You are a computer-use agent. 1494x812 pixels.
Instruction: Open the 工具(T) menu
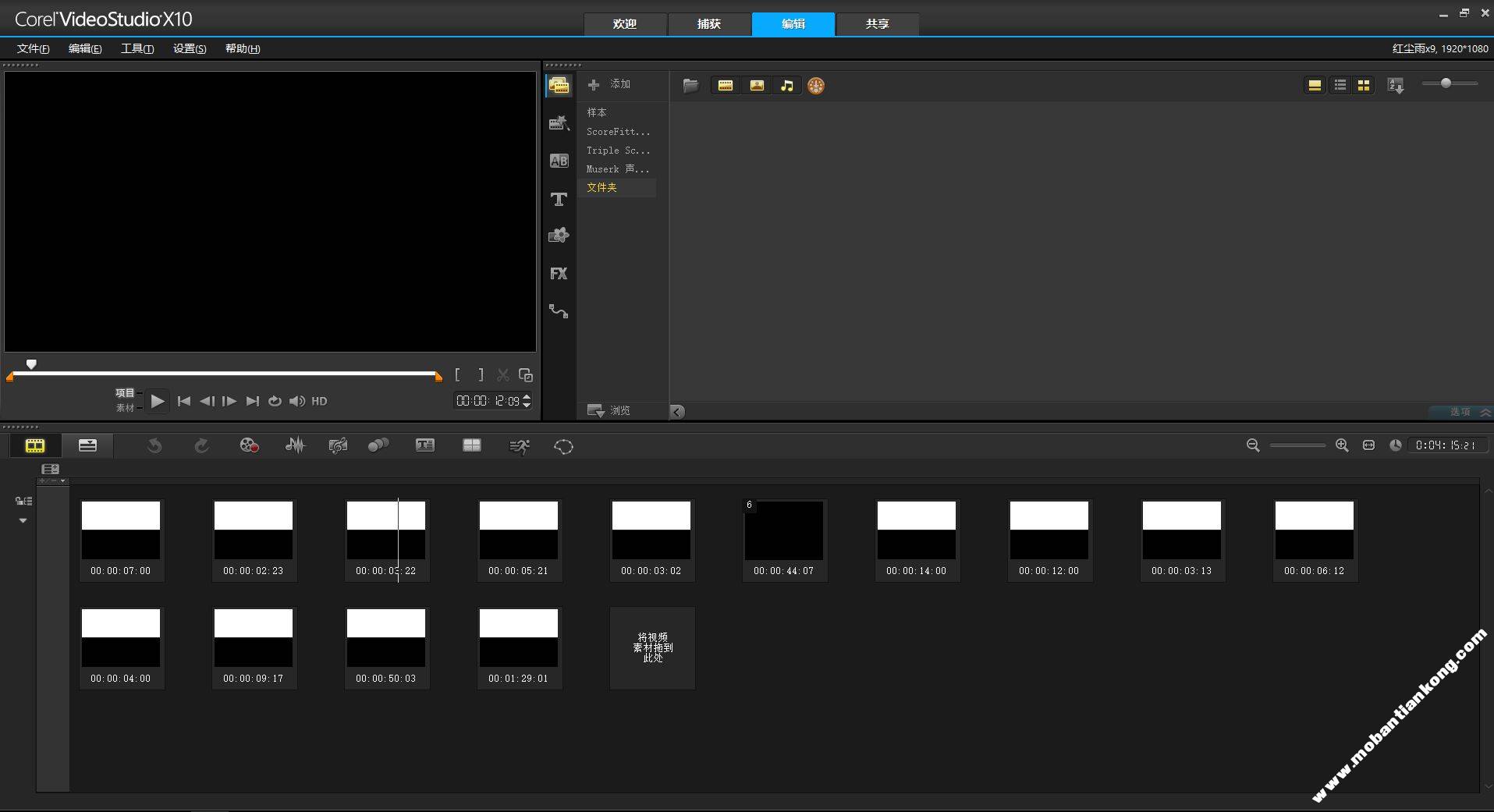(137, 48)
